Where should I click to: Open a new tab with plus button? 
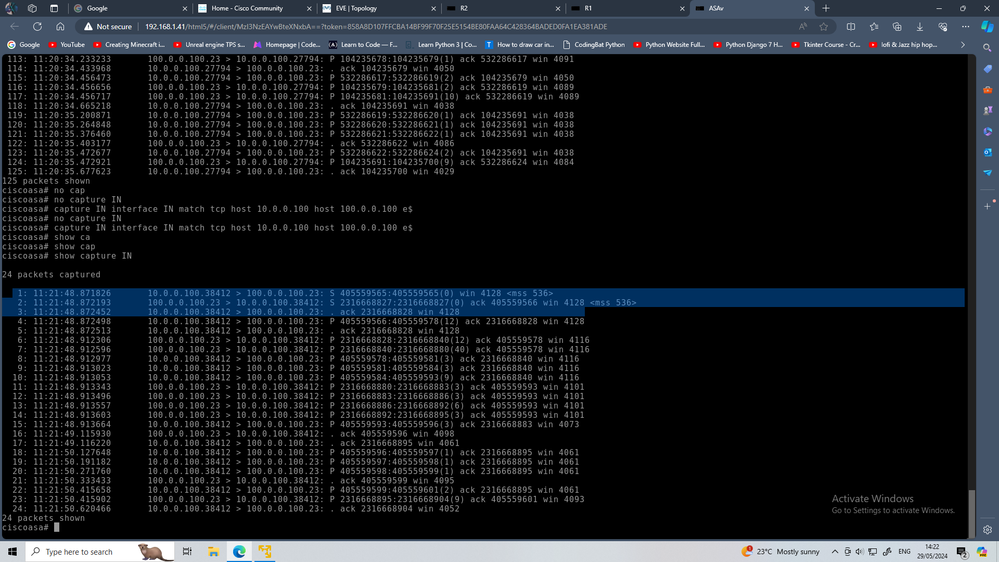pyautogui.click(x=826, y=8)
